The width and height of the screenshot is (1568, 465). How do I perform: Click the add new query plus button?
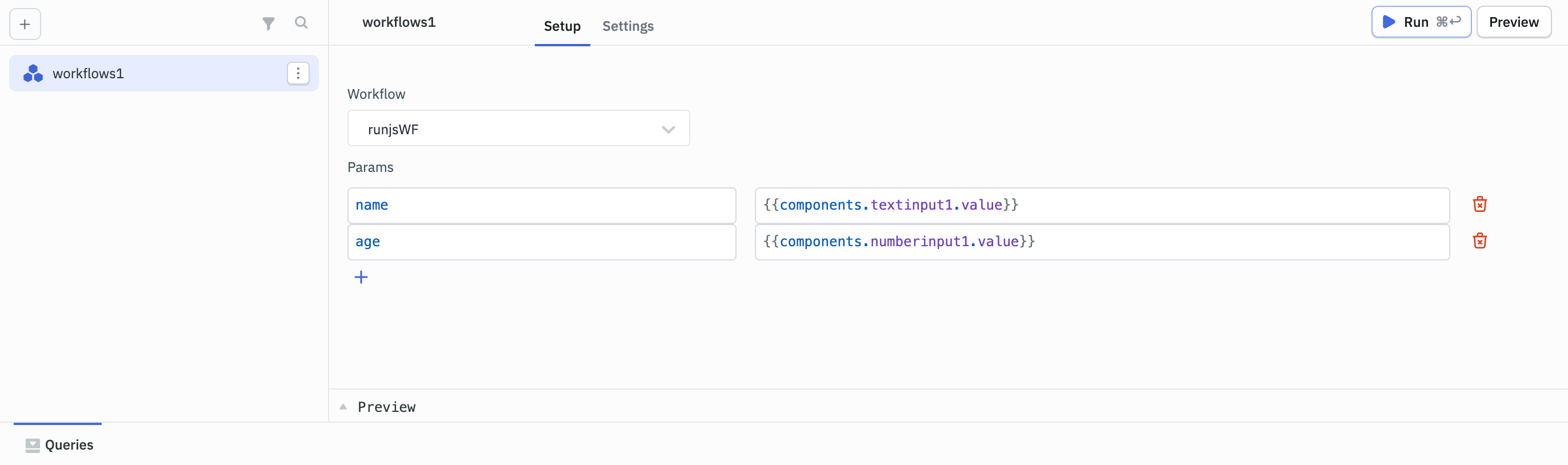pos(25,25)
